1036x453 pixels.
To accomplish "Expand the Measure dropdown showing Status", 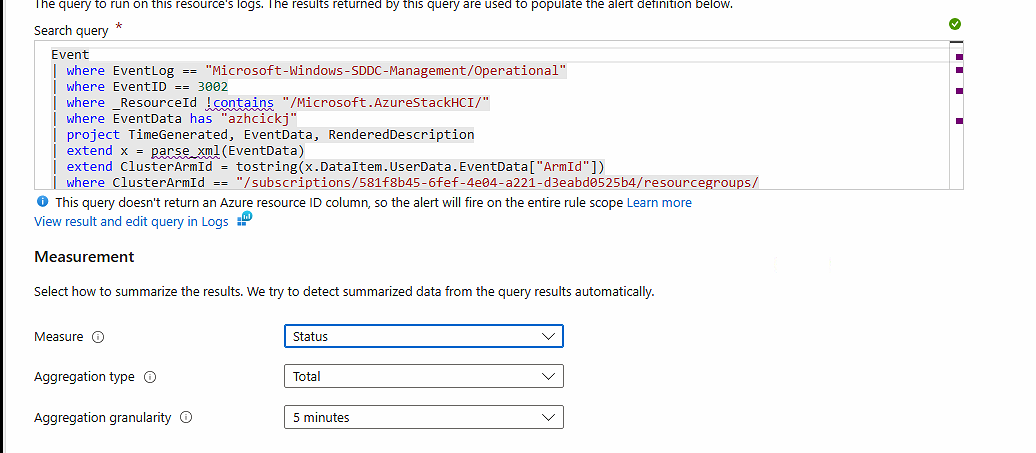I will click(423, 337).
